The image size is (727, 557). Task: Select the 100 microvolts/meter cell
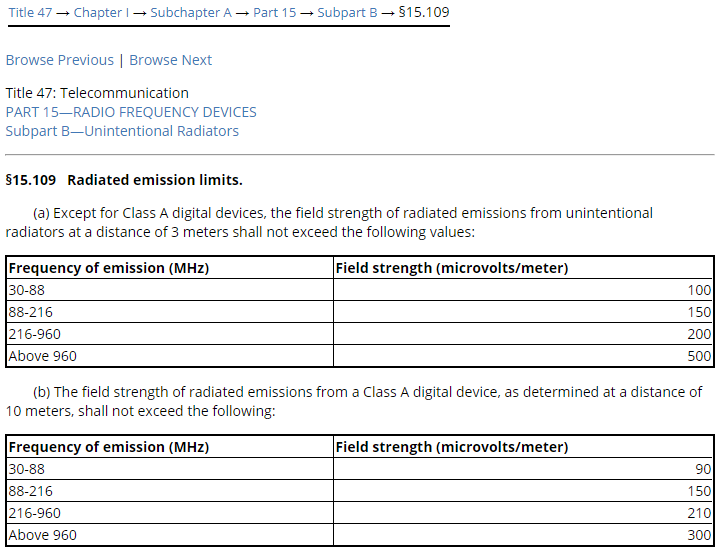(x=523, y=290)
